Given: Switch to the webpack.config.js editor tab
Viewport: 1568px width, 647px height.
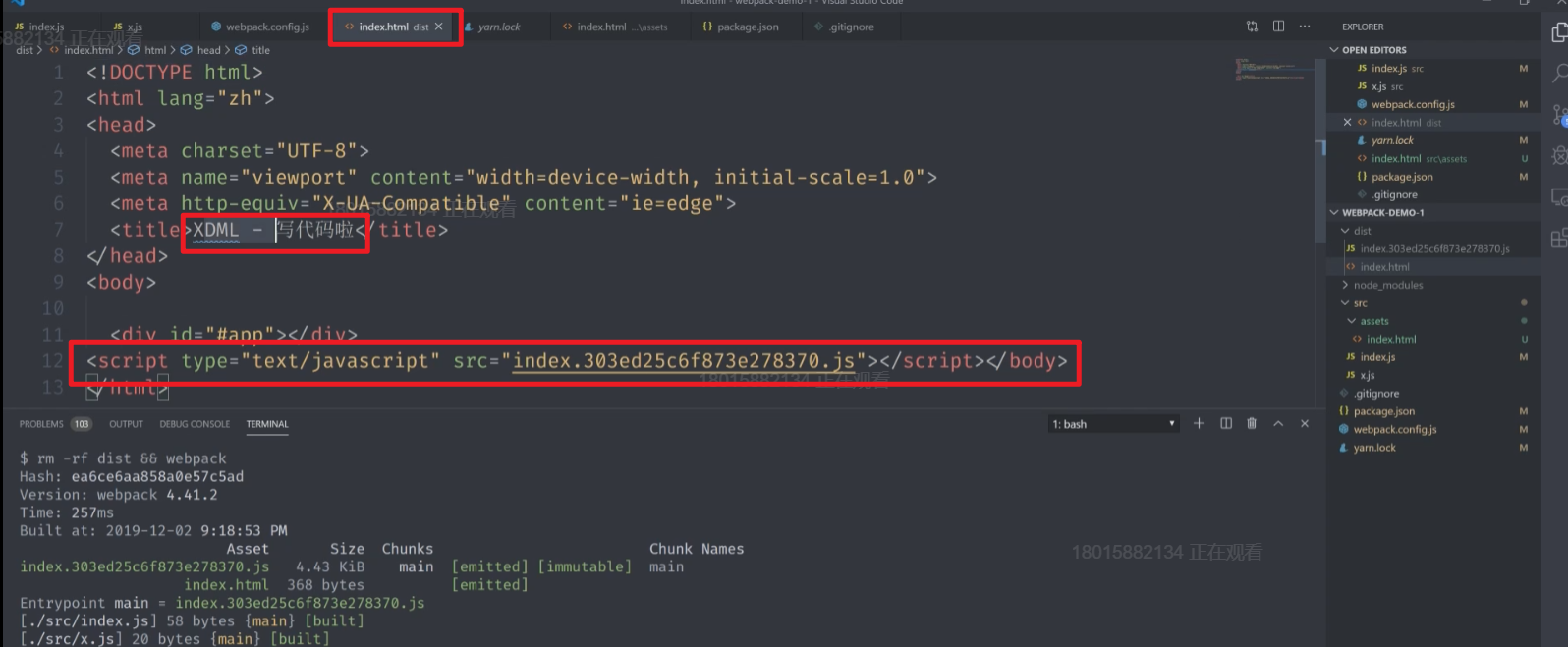Looking at the screenshot, I should pos(260,27).
